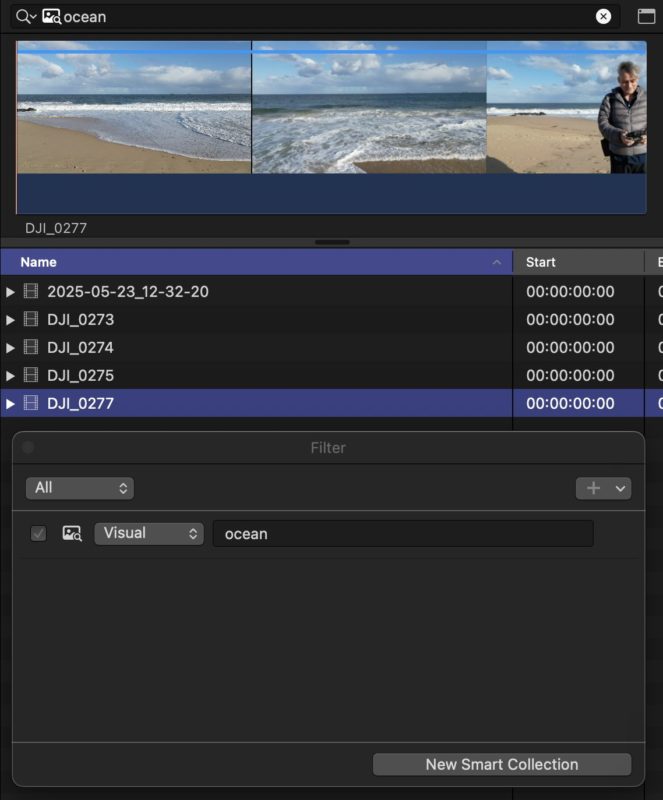This screenshot has width=663, height=800.
Task: Open the Visual rule type dropdown
Action: click(x=149, y=534)
